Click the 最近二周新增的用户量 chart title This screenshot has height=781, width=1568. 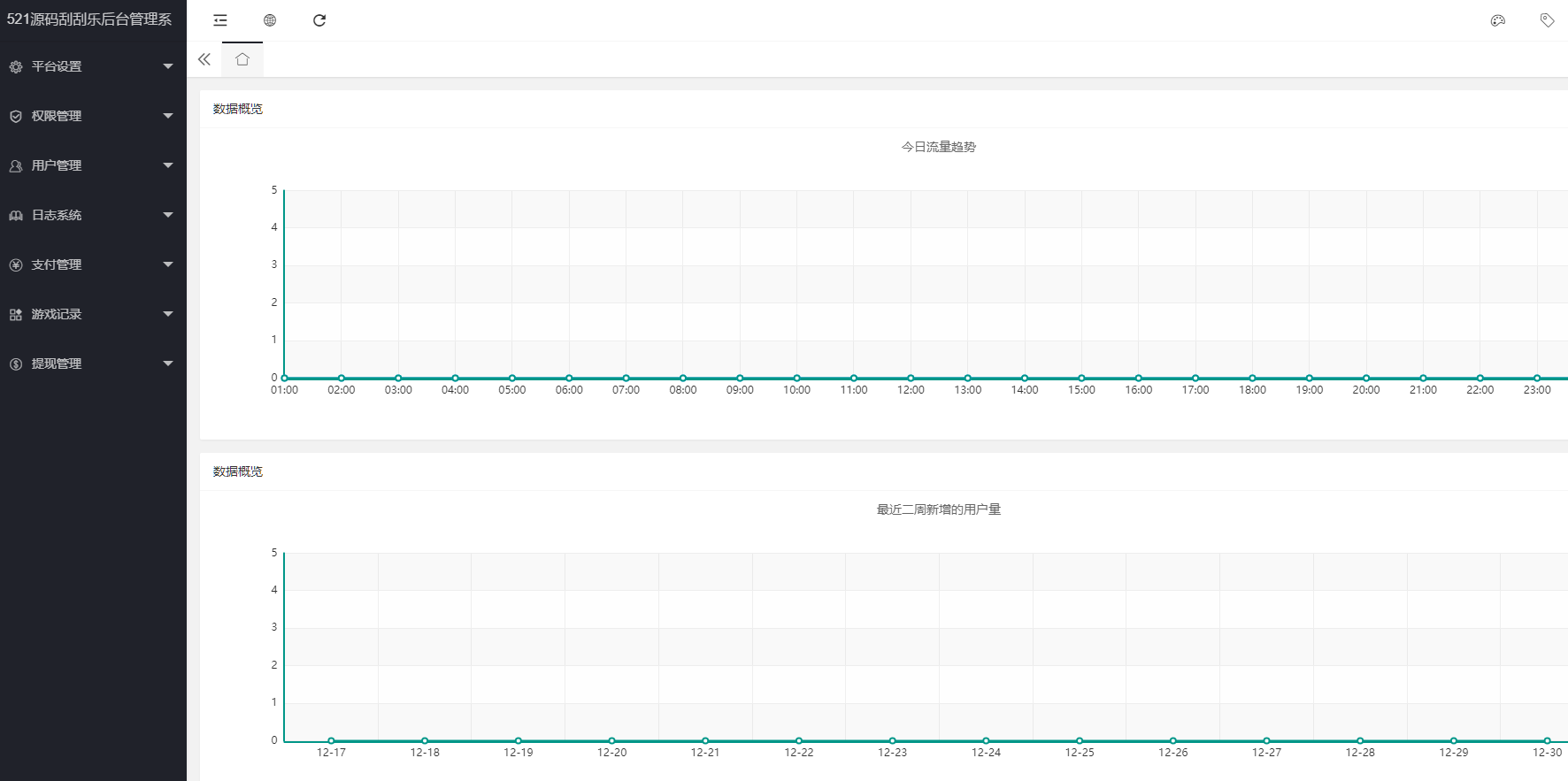[939, 509]
